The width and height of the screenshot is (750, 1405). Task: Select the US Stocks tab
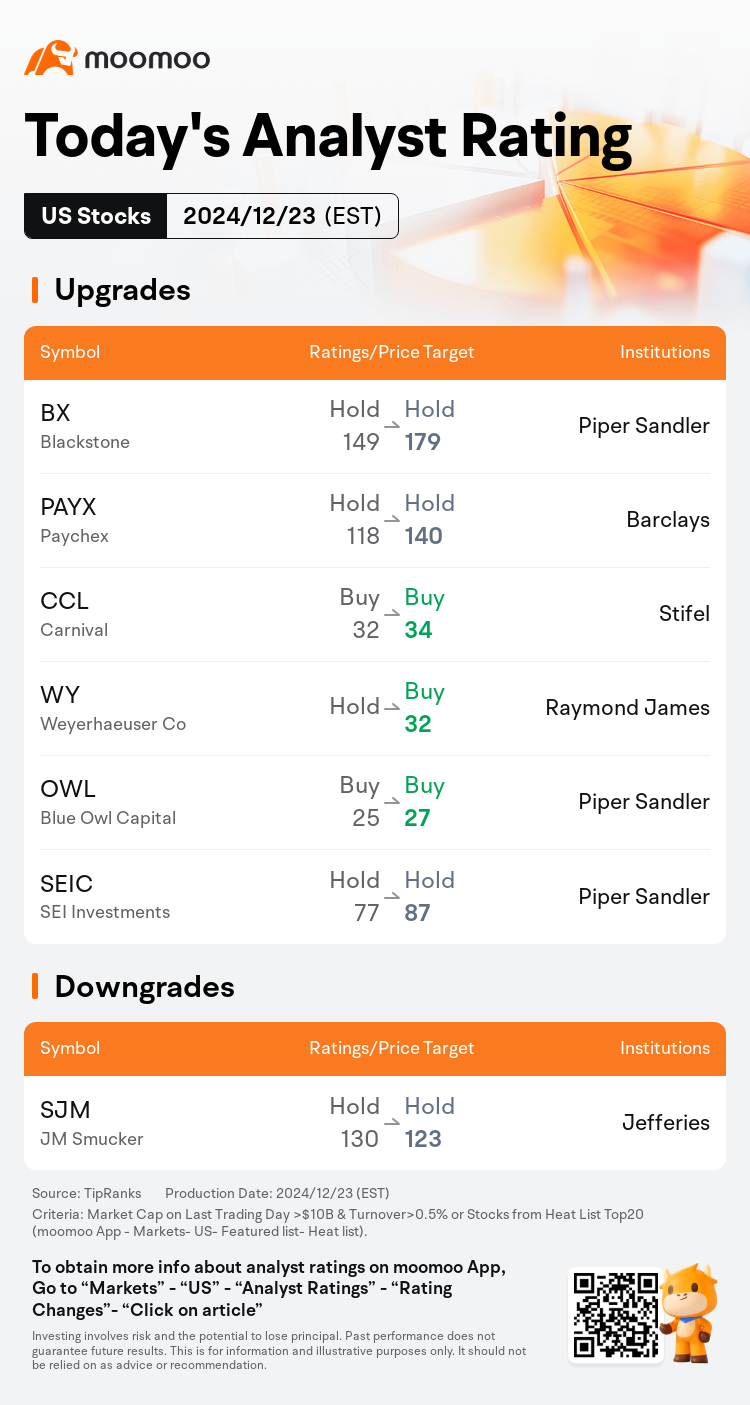coord(96,216)
